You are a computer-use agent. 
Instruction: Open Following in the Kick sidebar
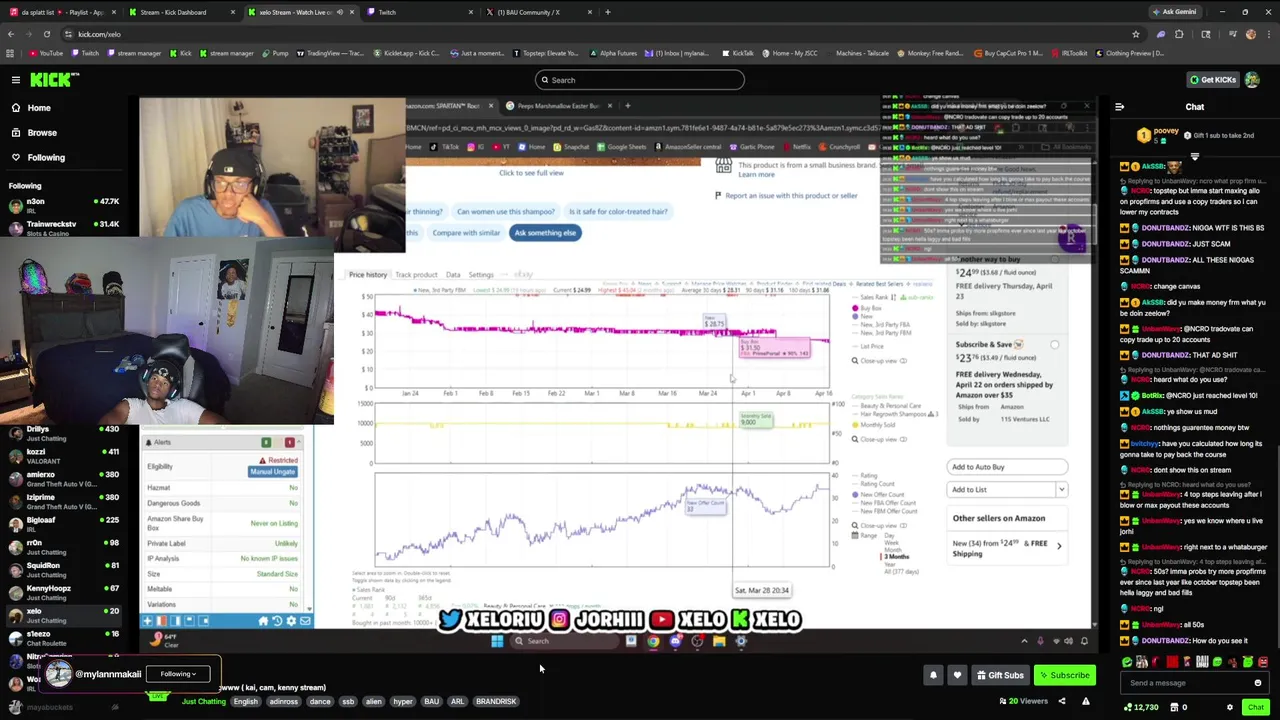[x=38, y=157]
